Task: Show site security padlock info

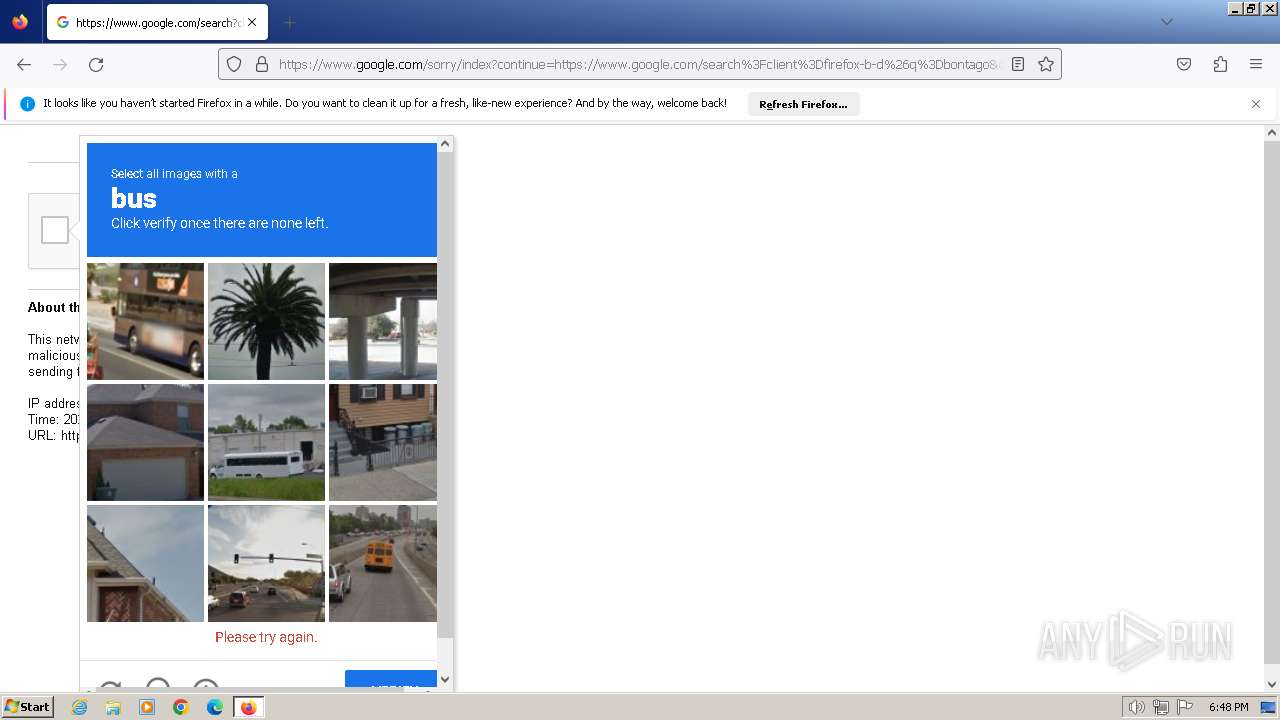Action: (x=262, y=64)
